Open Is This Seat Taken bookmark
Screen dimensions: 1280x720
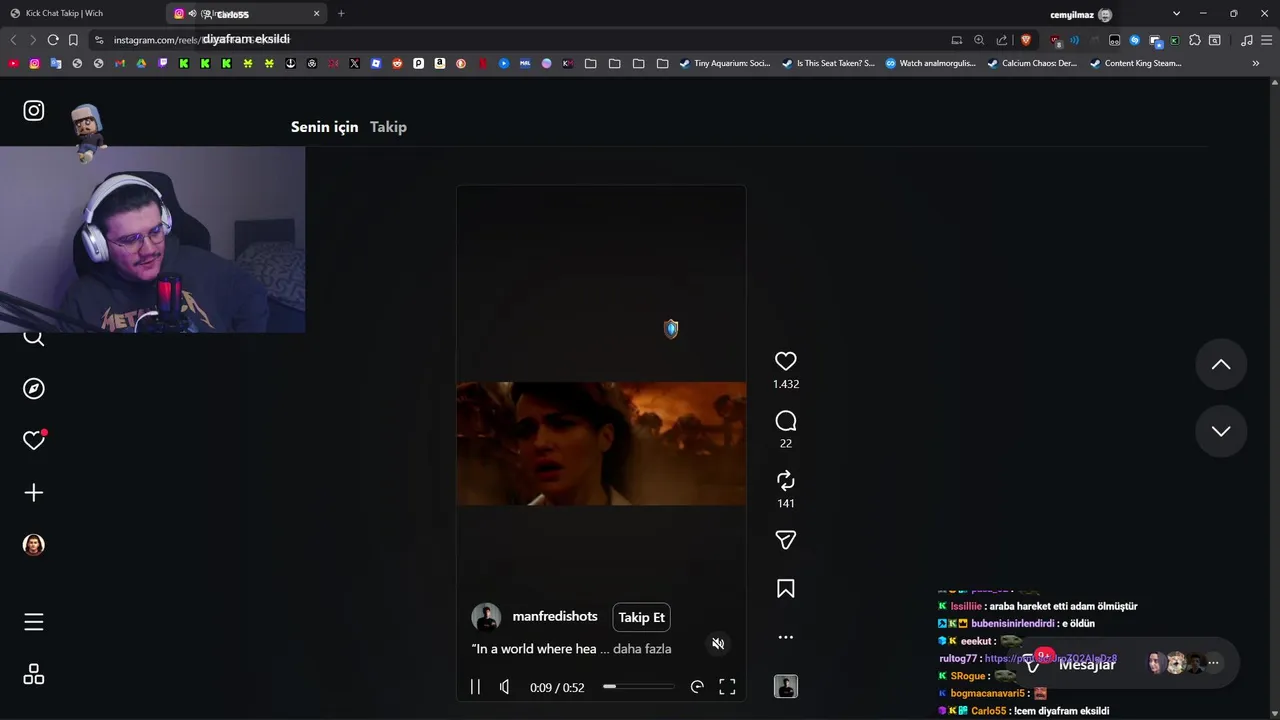[828, 63]
